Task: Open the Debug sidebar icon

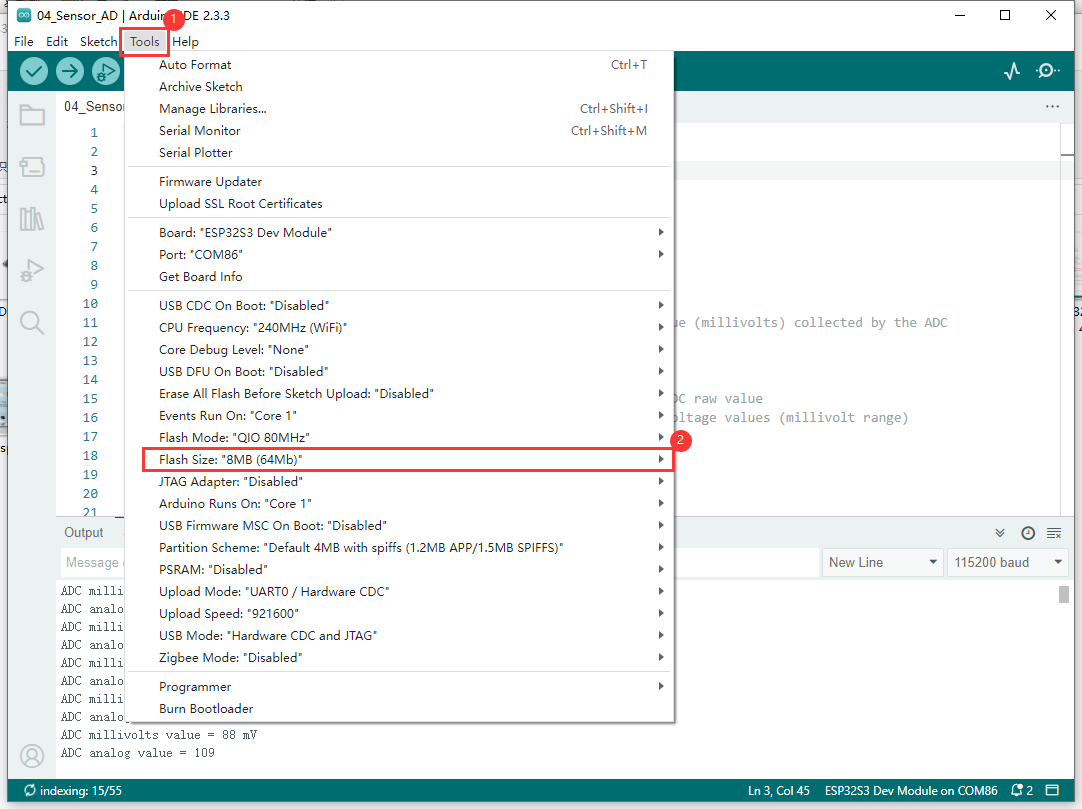Action: pyautogui.click(x=32, y=270)
